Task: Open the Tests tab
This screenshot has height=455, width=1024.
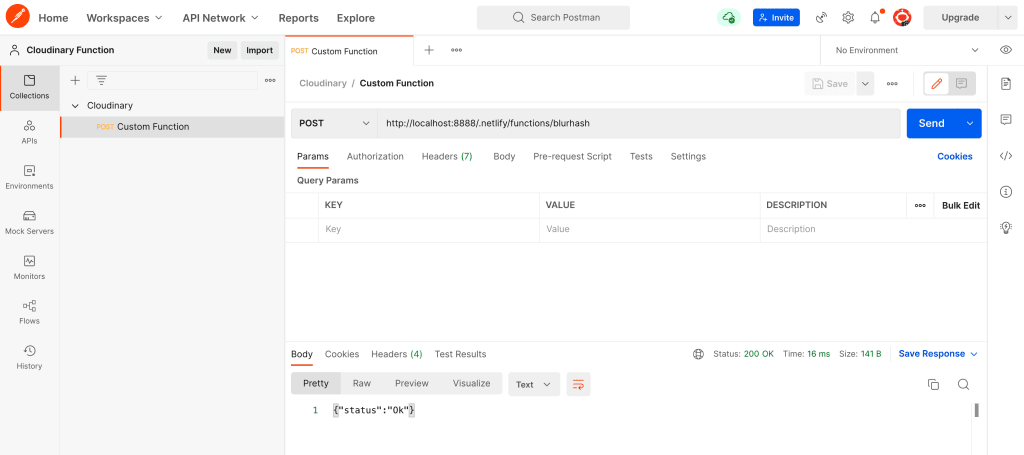Action: click(641, 156)
